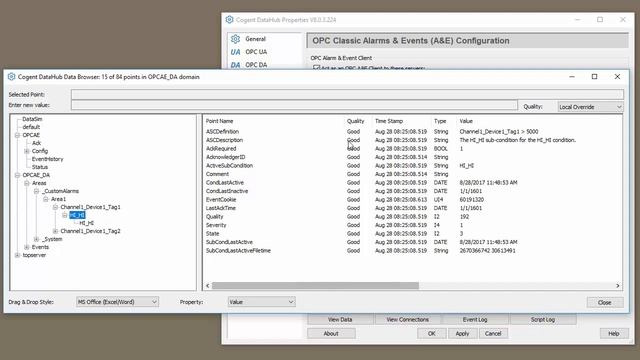Select the child HI_HI leaf node

87,223
